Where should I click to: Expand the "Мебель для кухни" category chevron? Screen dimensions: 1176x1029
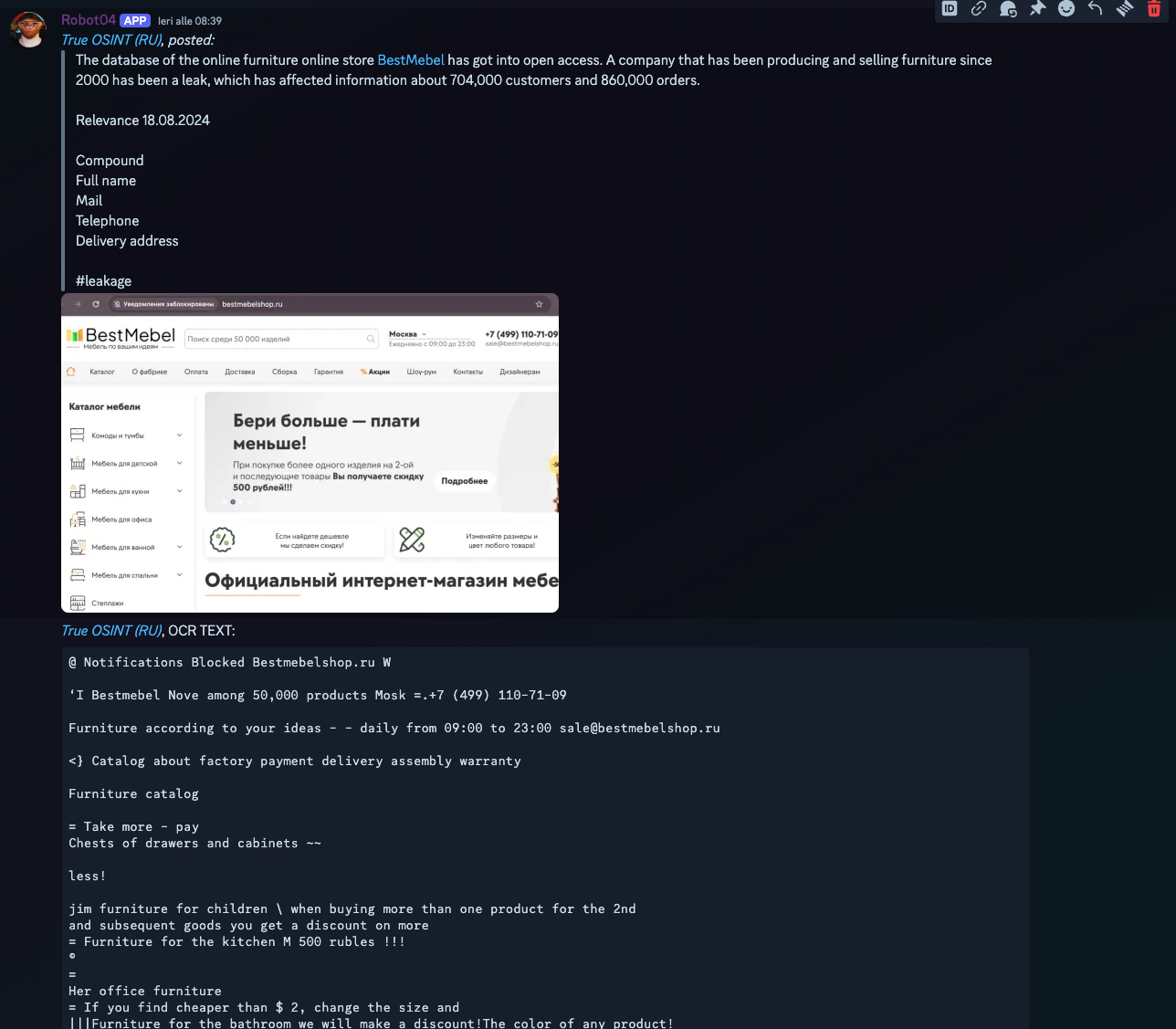(x=179, y=491)
